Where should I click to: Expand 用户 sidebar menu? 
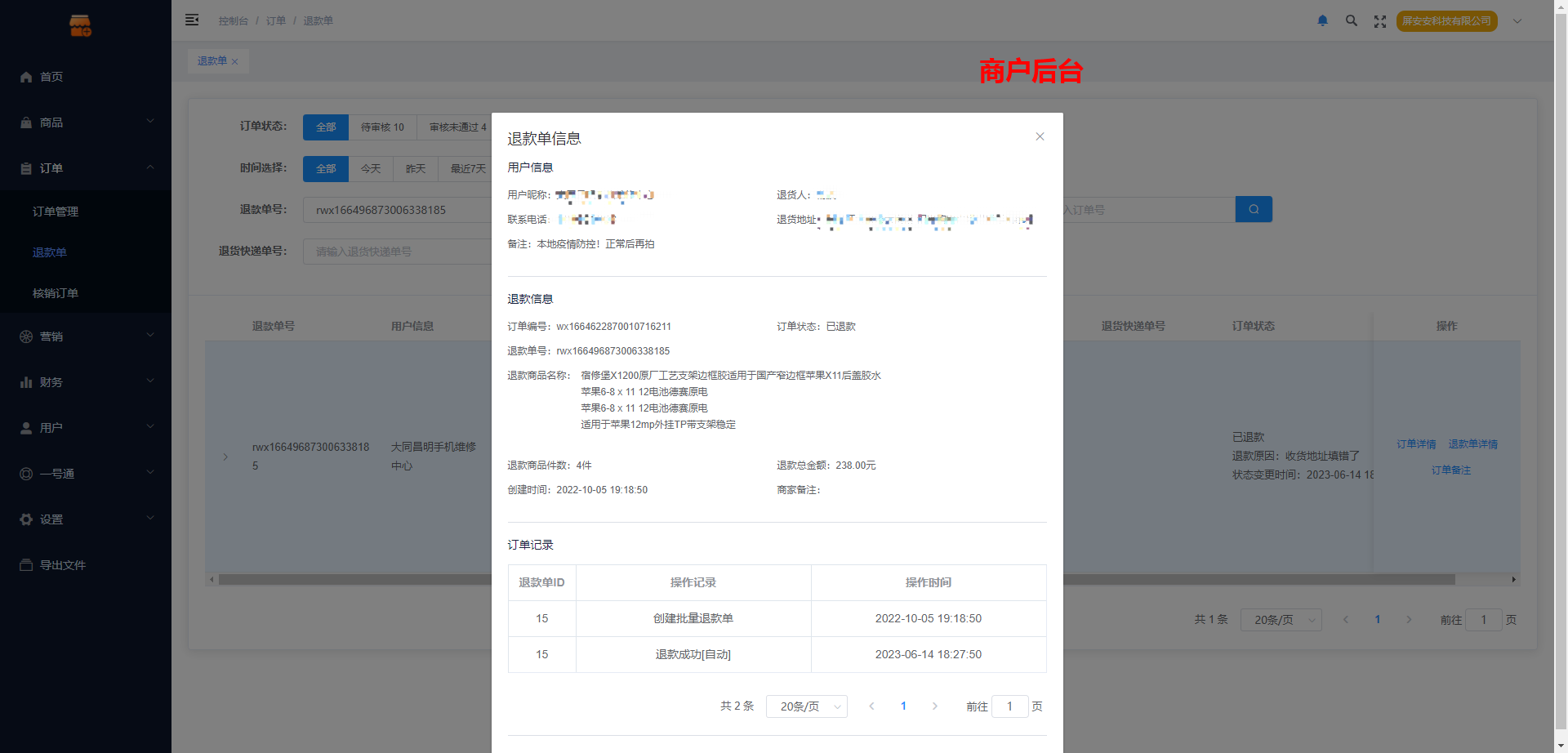86,428
